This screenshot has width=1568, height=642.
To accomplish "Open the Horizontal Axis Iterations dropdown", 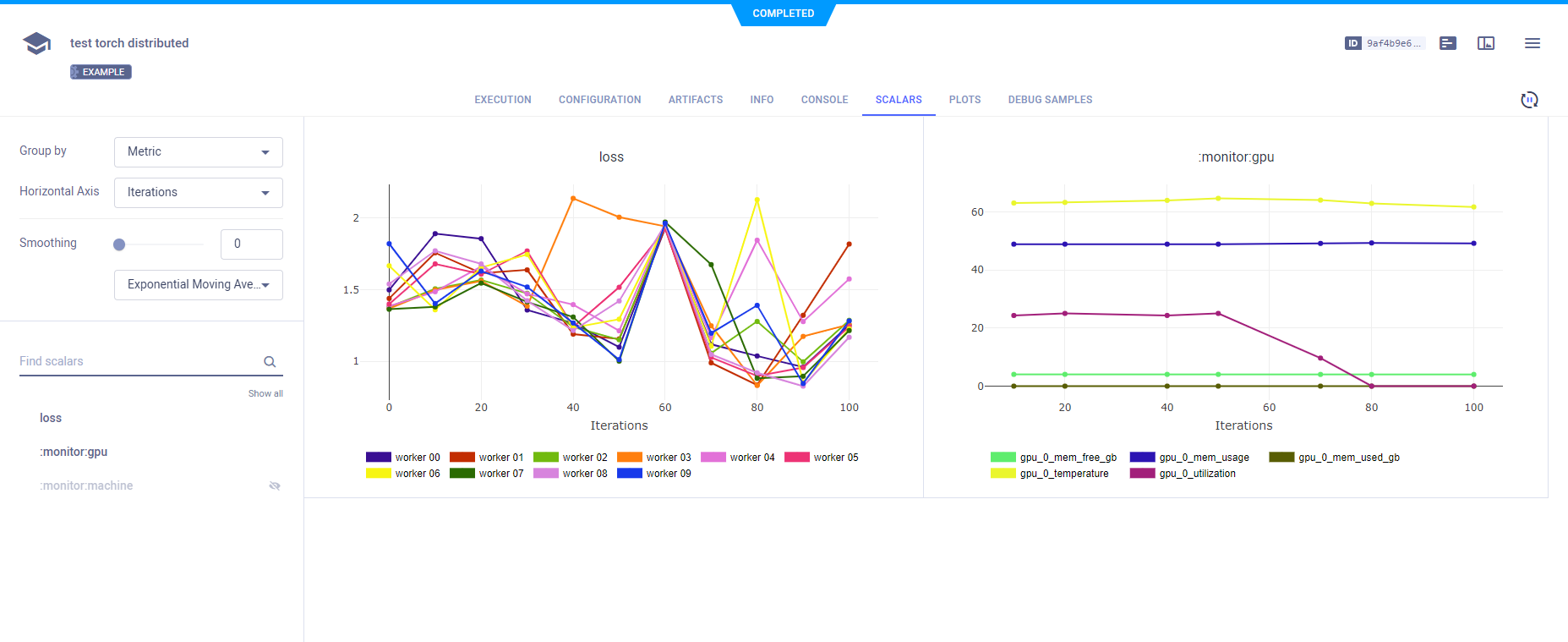I will [x=199, y=193].
